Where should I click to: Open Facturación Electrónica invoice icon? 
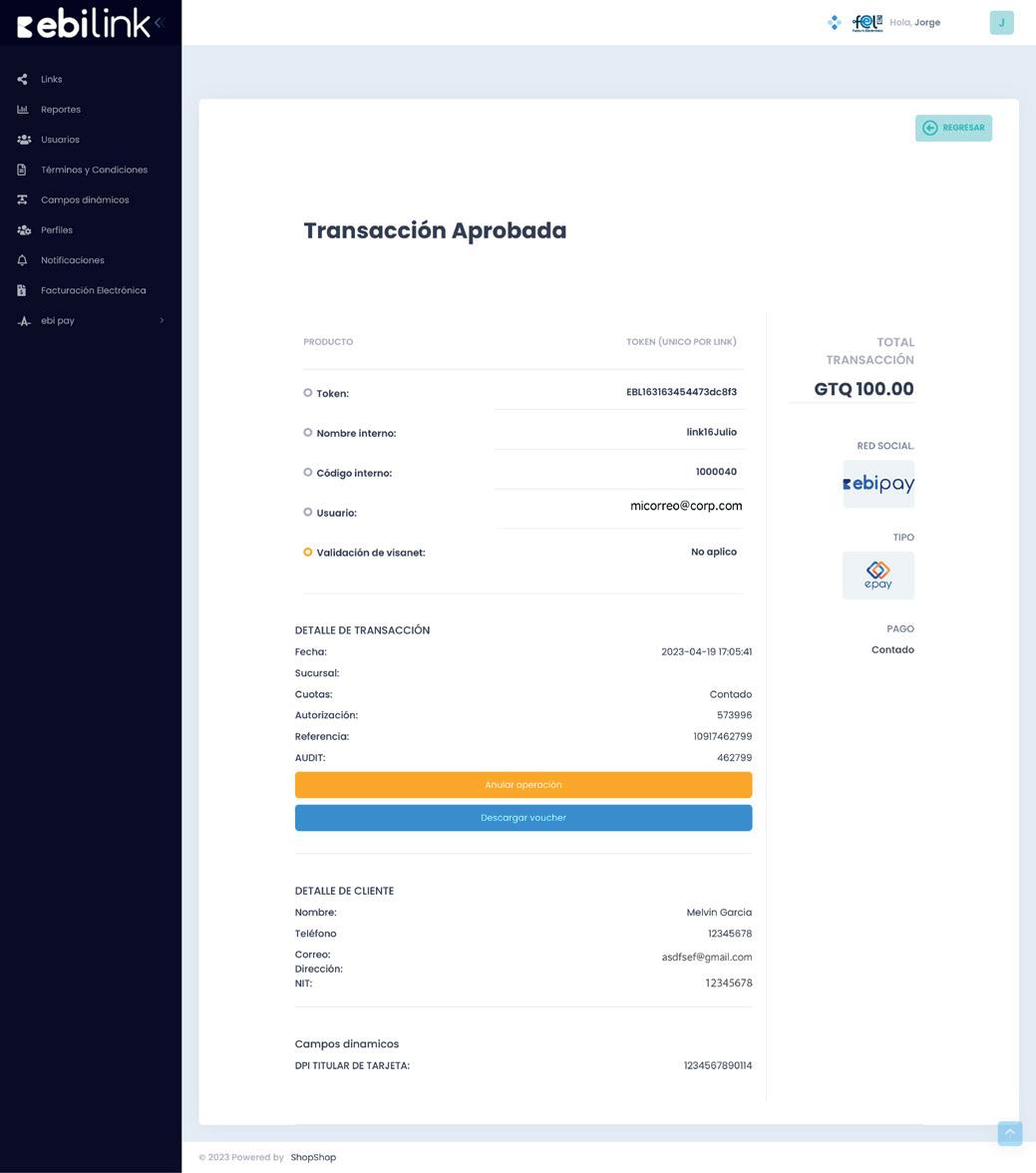(x=22, y=290)
